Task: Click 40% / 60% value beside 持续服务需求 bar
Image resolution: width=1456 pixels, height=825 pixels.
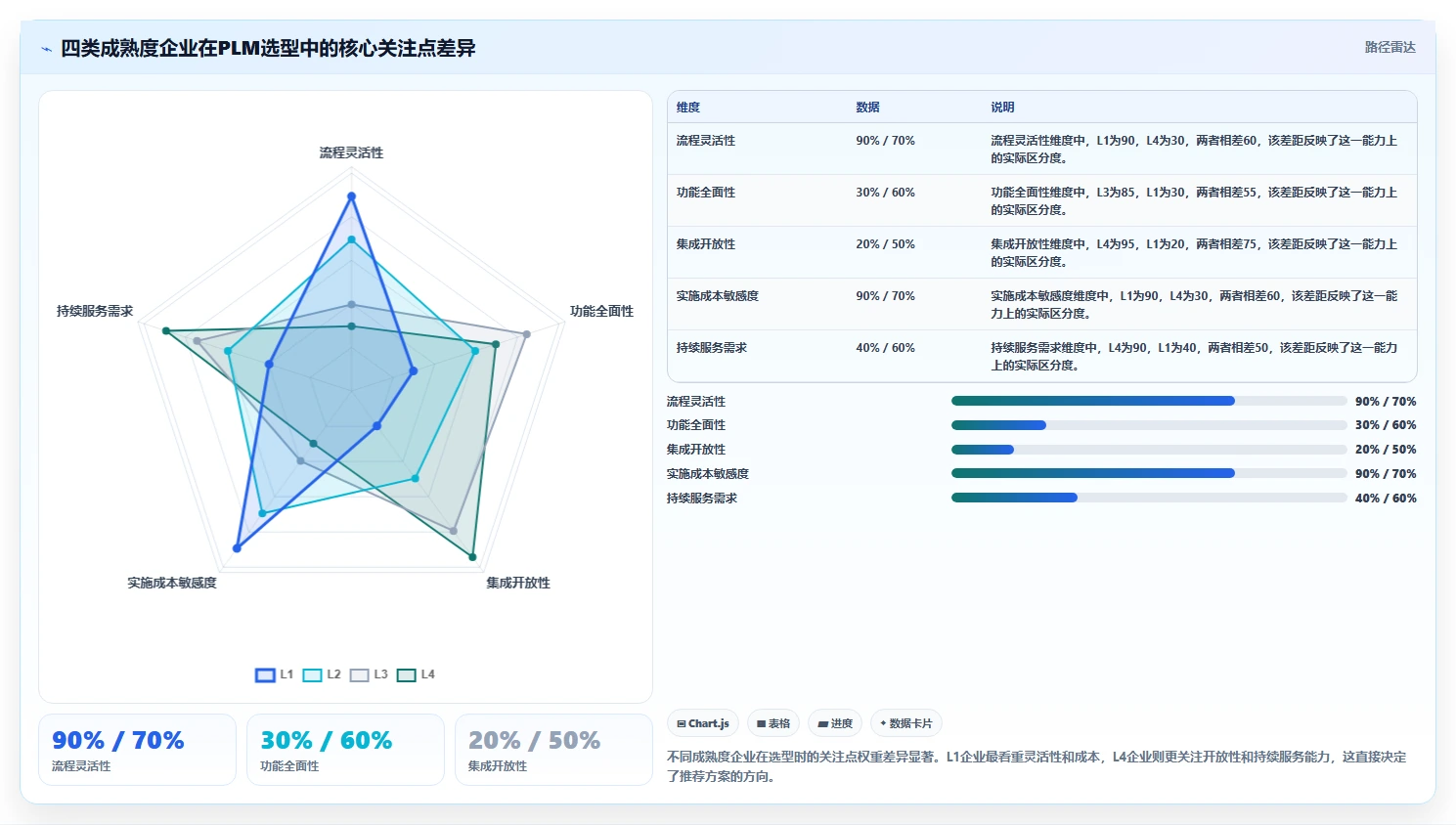Action: pos(1386,499)
